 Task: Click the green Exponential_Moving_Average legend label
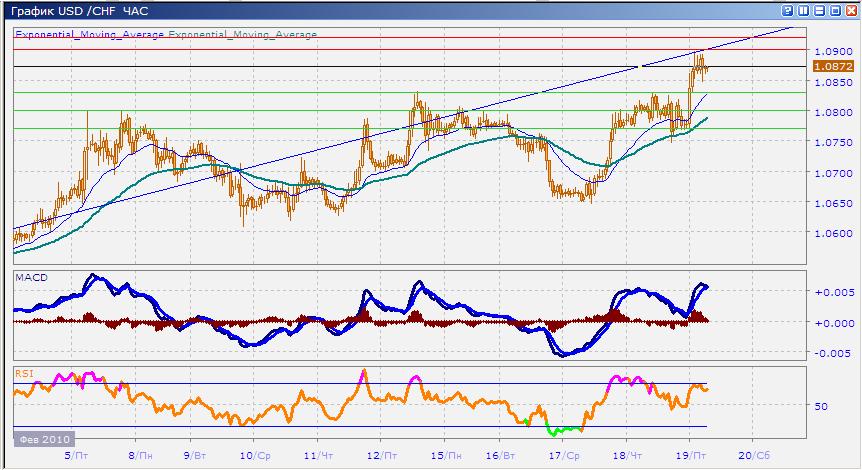pos(242,34)
